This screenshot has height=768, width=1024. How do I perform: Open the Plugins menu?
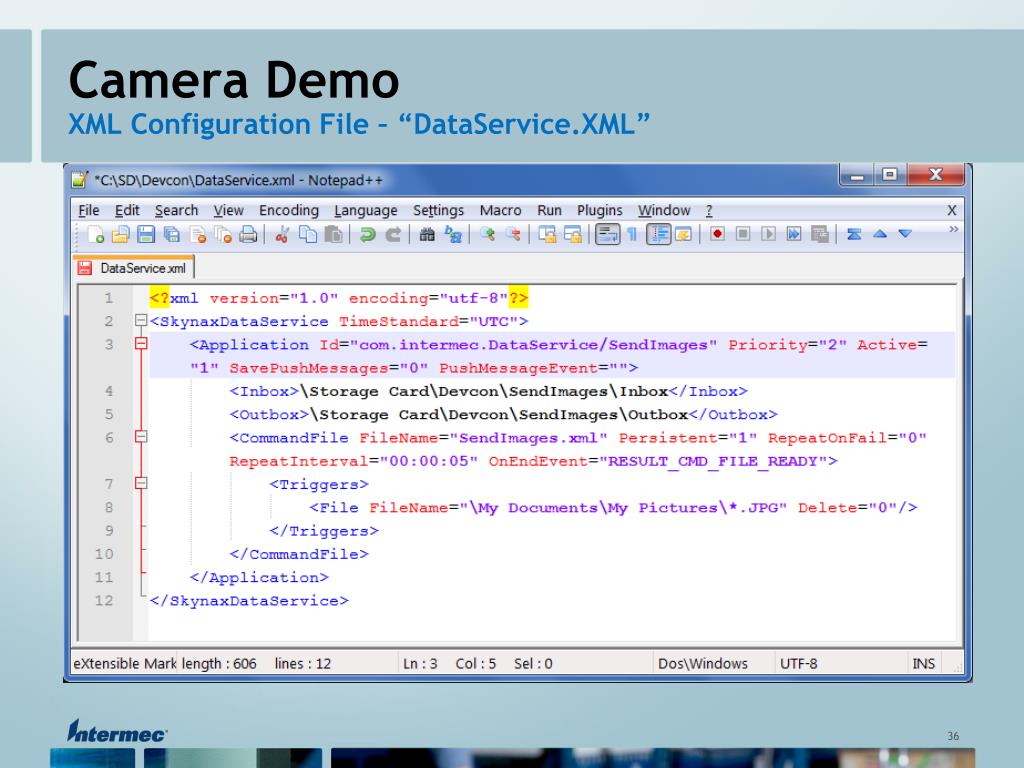click(x=599, y=210)
